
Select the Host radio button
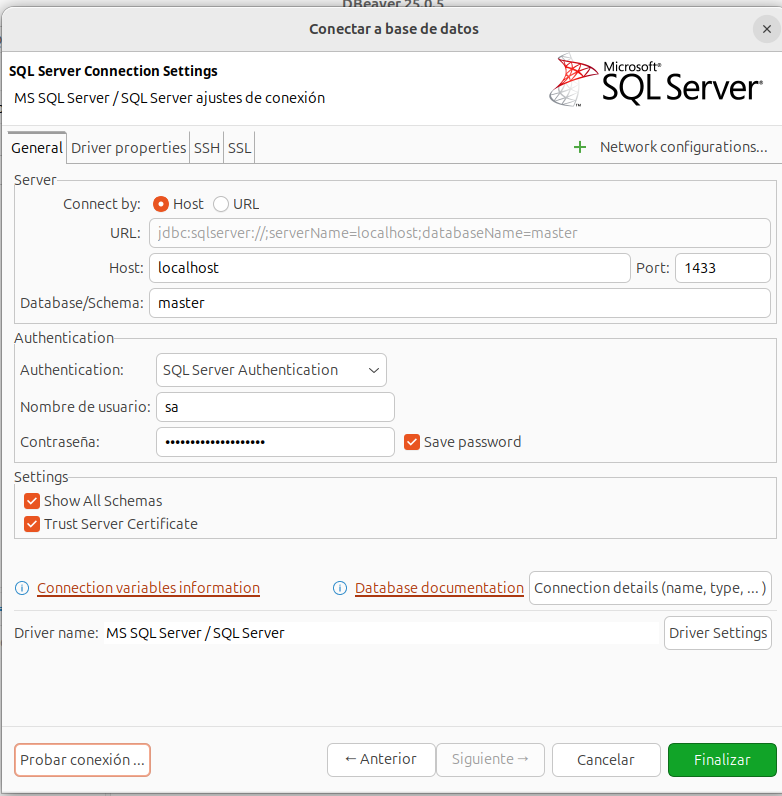click(161, 204)
